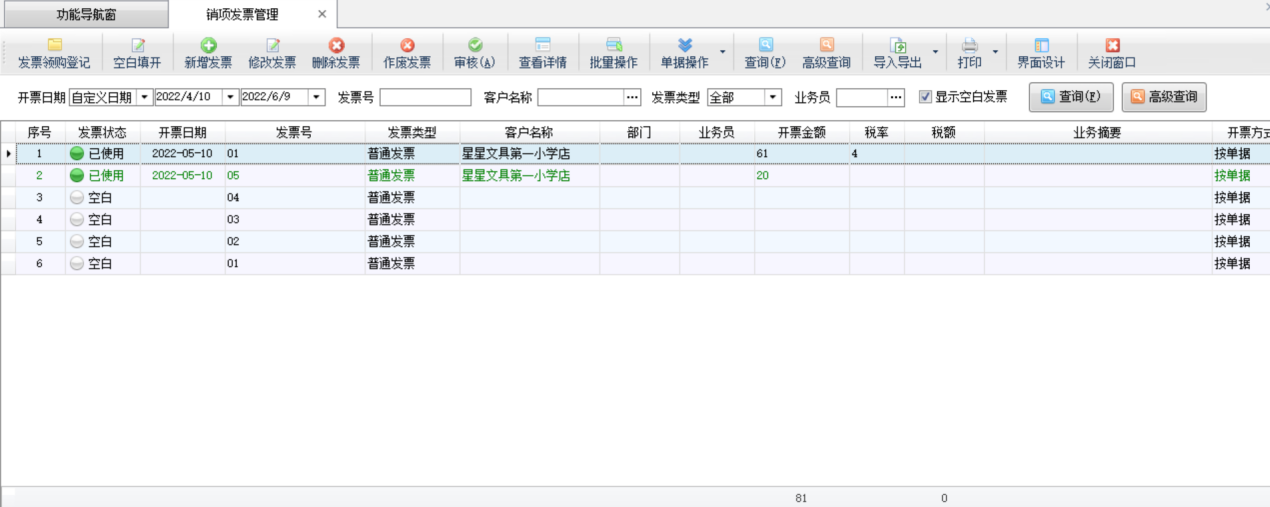Click the 发票领购登记 toolbar icon
This screenshot has width=1270, height=507.
point(54,46)
